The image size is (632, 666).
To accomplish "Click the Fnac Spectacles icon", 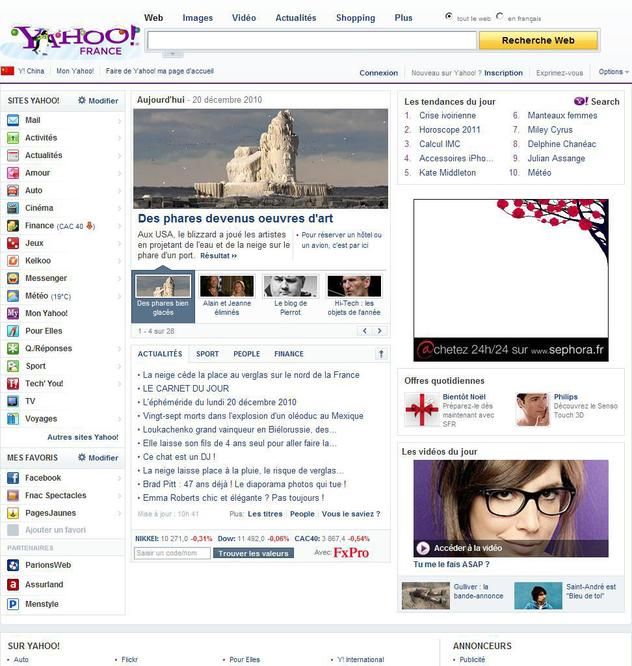I will click(13, 495).
